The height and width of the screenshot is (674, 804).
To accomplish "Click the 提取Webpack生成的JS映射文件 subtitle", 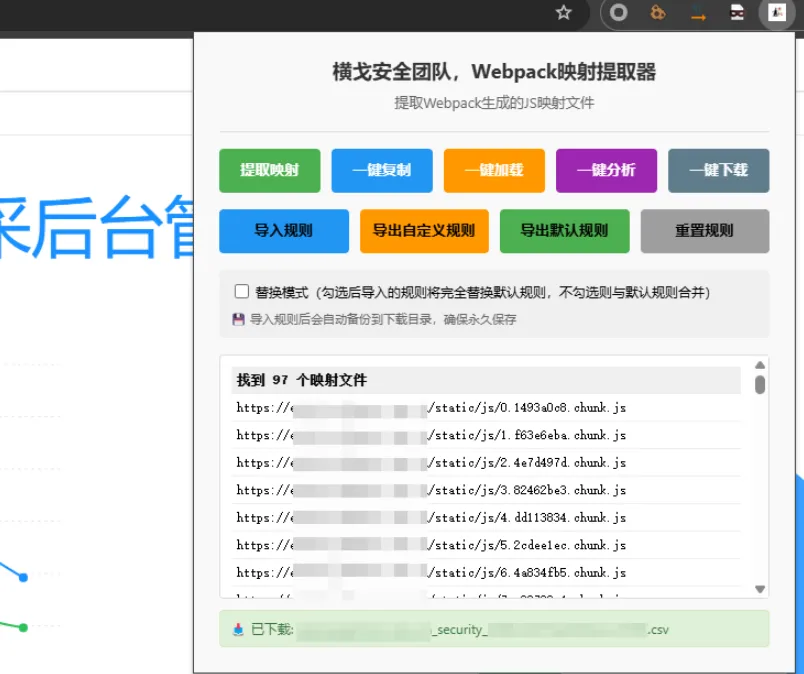I will tap(494, 103).
